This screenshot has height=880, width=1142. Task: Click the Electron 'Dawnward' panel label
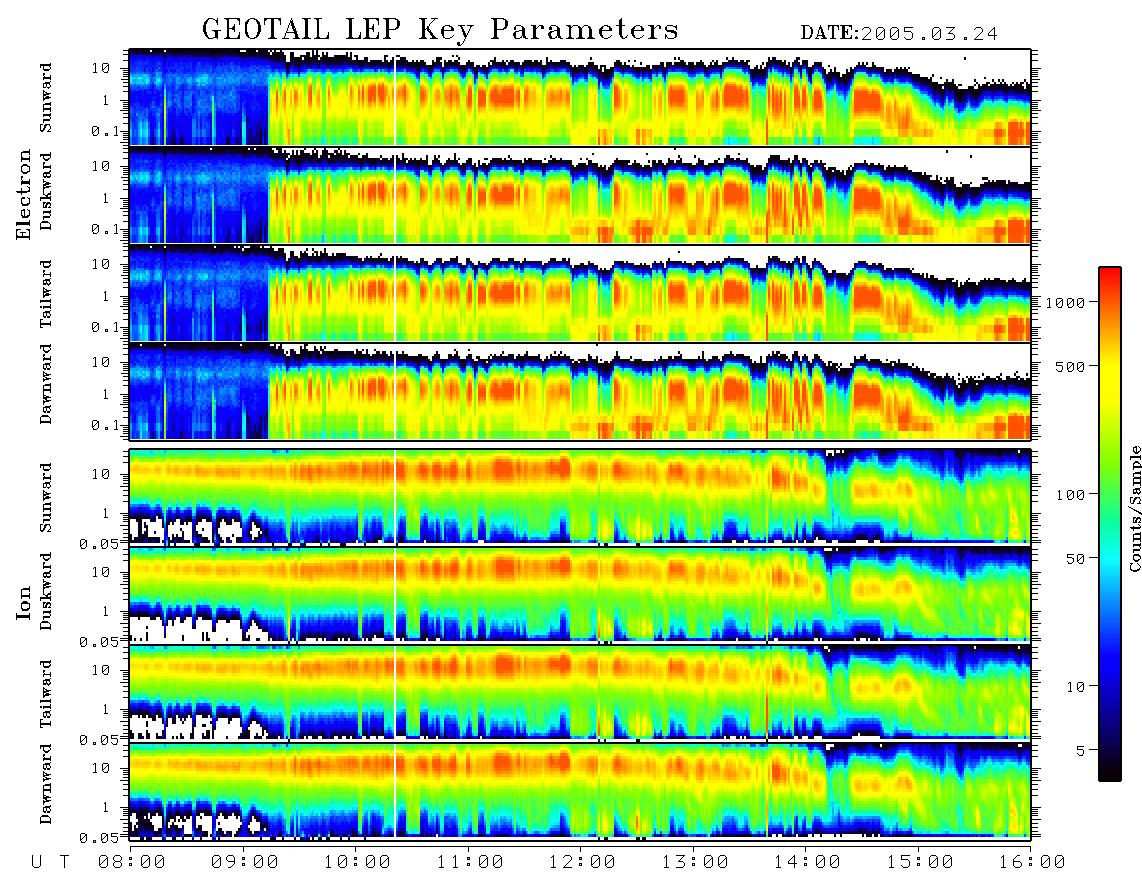pos(46,385)
